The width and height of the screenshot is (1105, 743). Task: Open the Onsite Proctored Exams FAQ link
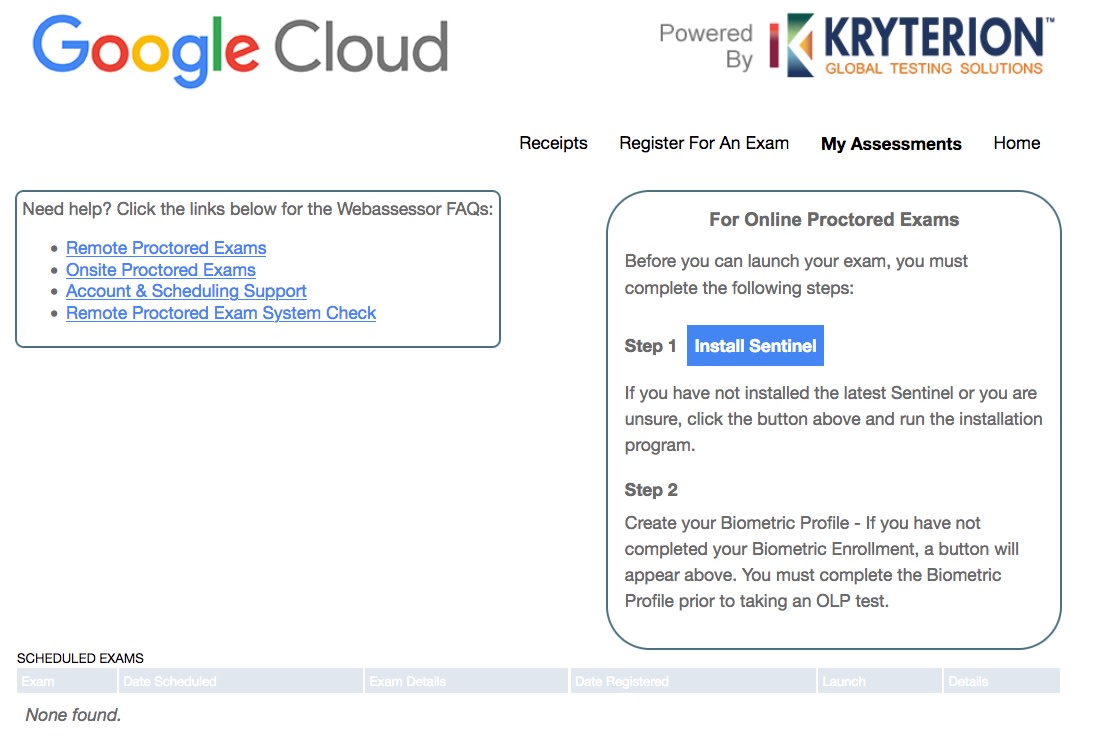[x=161, y=270]
